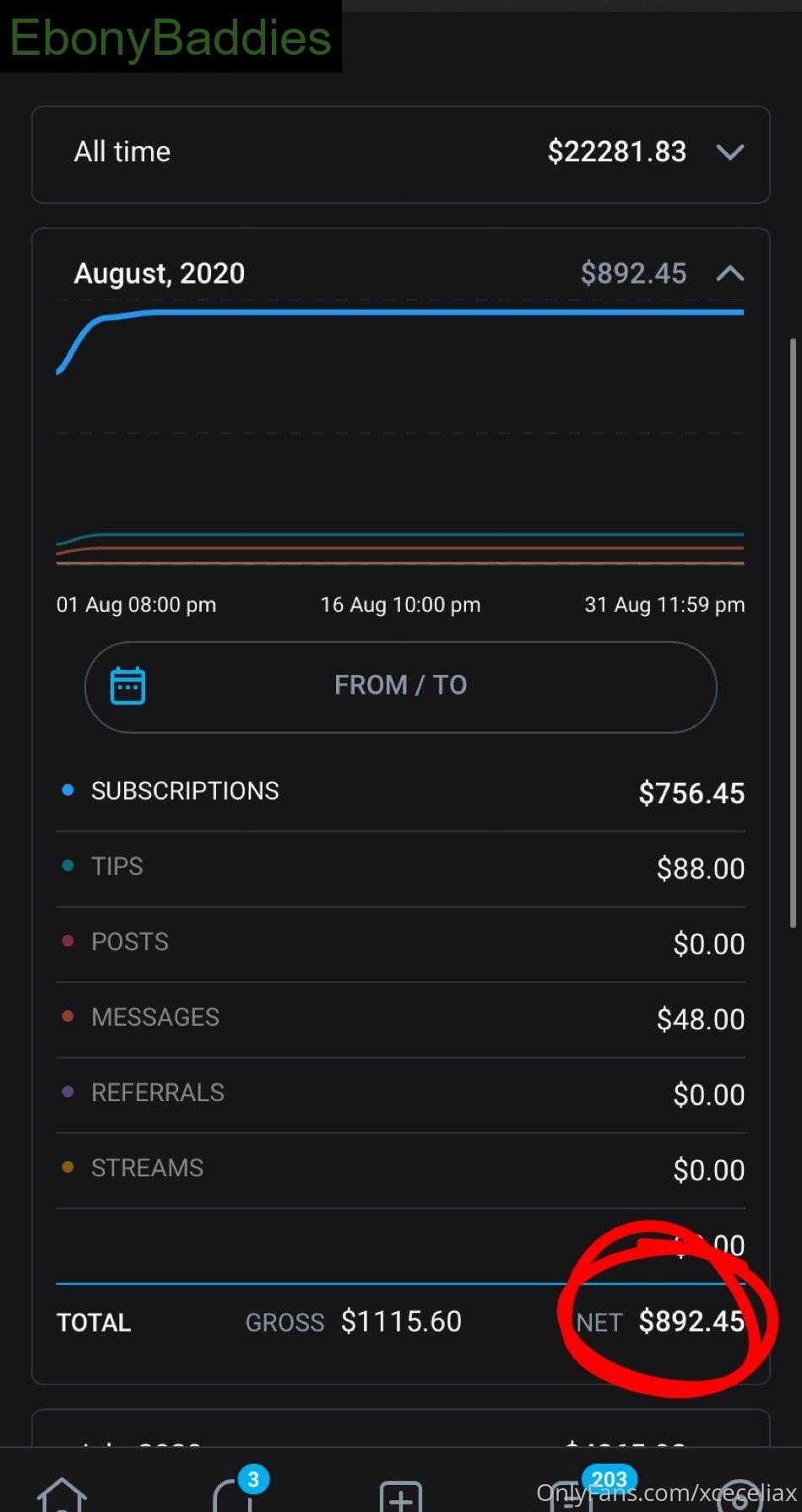Toggle the MESSAGES series legend dot
The image size is (802, 1512).
tap(68, 1017)
